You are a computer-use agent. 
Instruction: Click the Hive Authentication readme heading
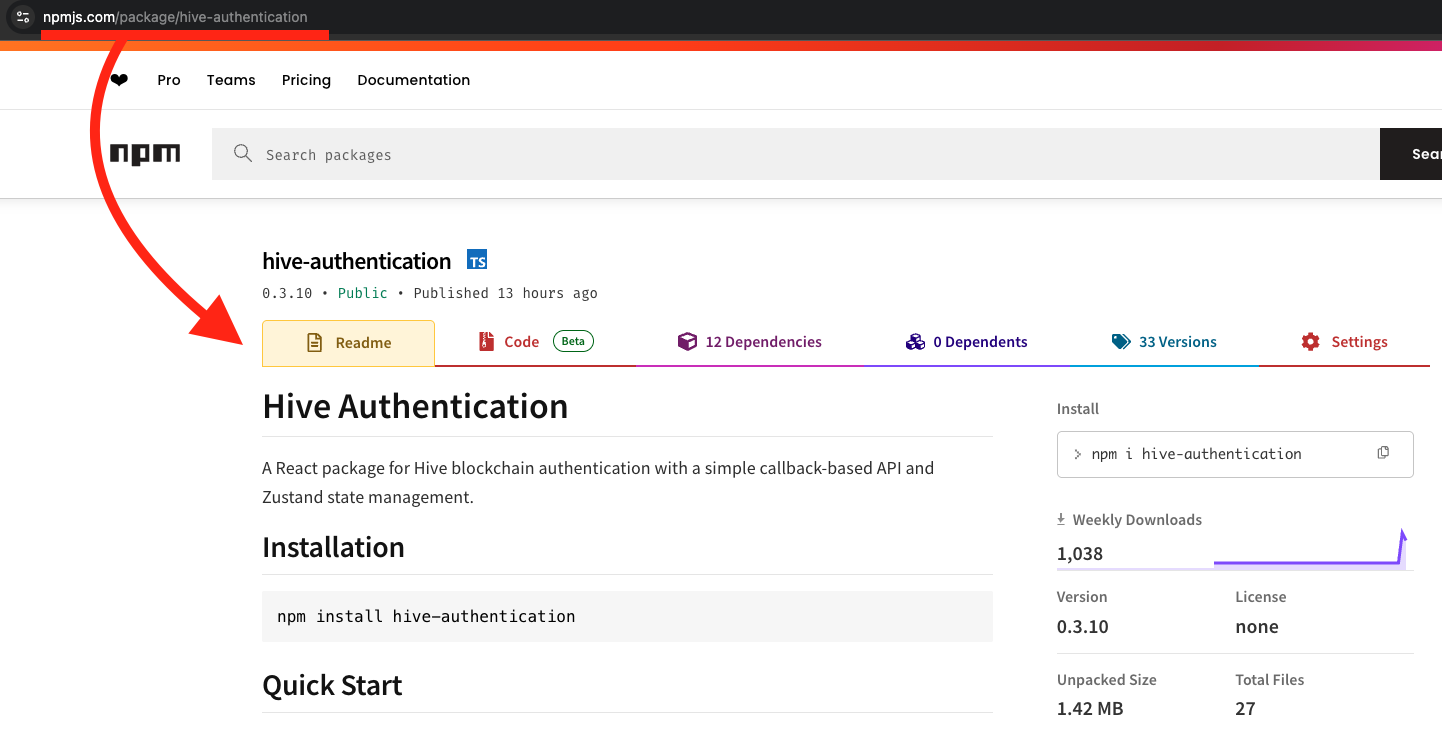point(415,406)
